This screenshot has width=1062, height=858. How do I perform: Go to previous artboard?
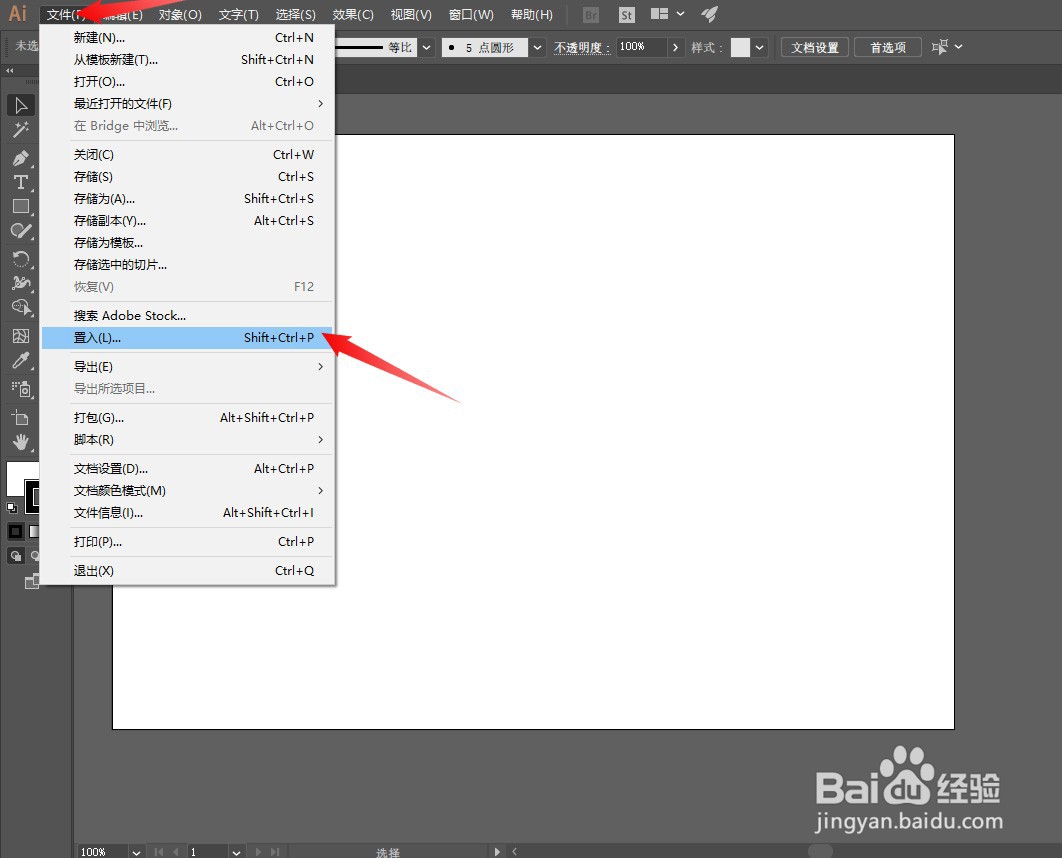click(176, 851)
